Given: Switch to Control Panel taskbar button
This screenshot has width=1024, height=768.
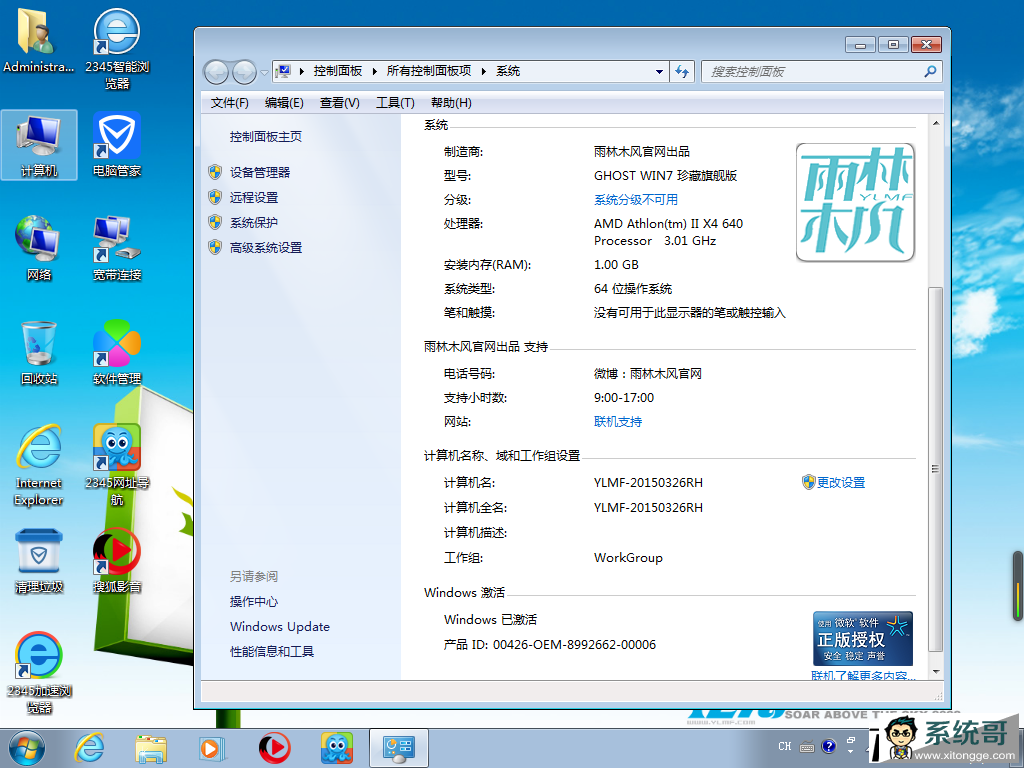Looking at the screenshot, I should (x=399, y=748).
